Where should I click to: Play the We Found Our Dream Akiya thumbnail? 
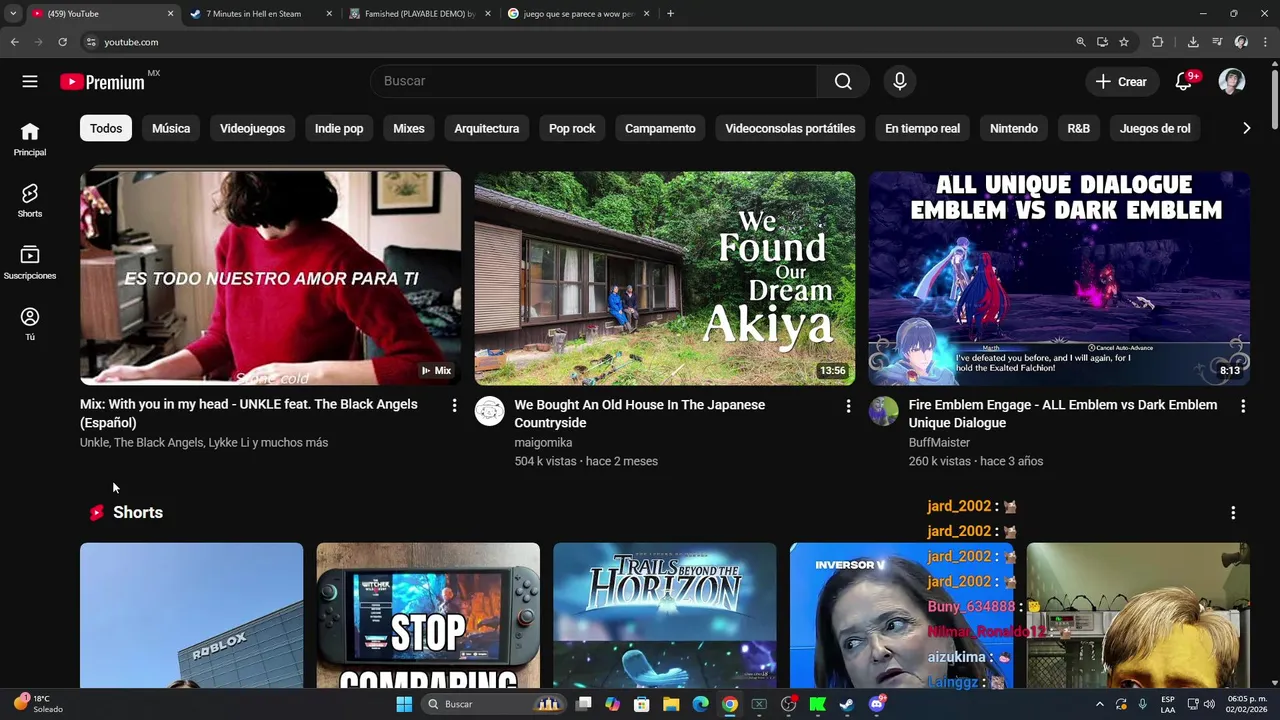tap(665, 278)
